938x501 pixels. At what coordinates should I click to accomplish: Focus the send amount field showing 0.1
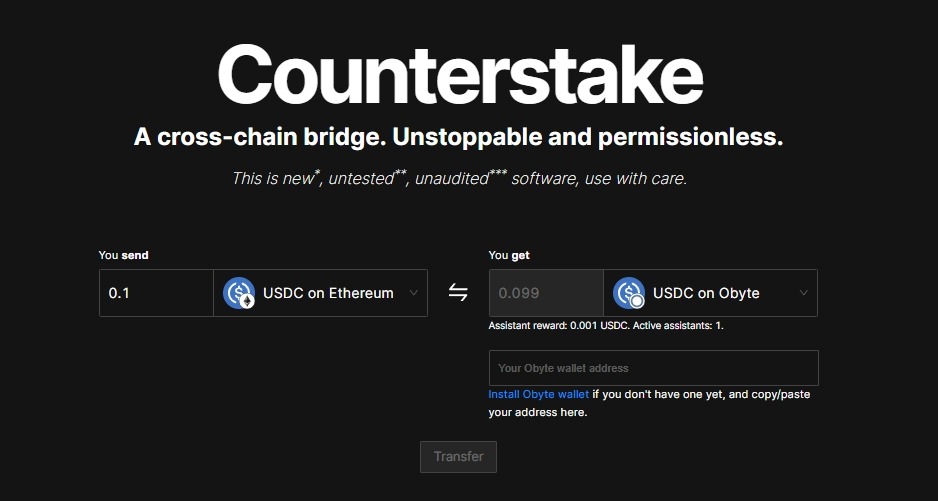pyautogui.click(x=156, y=293)
